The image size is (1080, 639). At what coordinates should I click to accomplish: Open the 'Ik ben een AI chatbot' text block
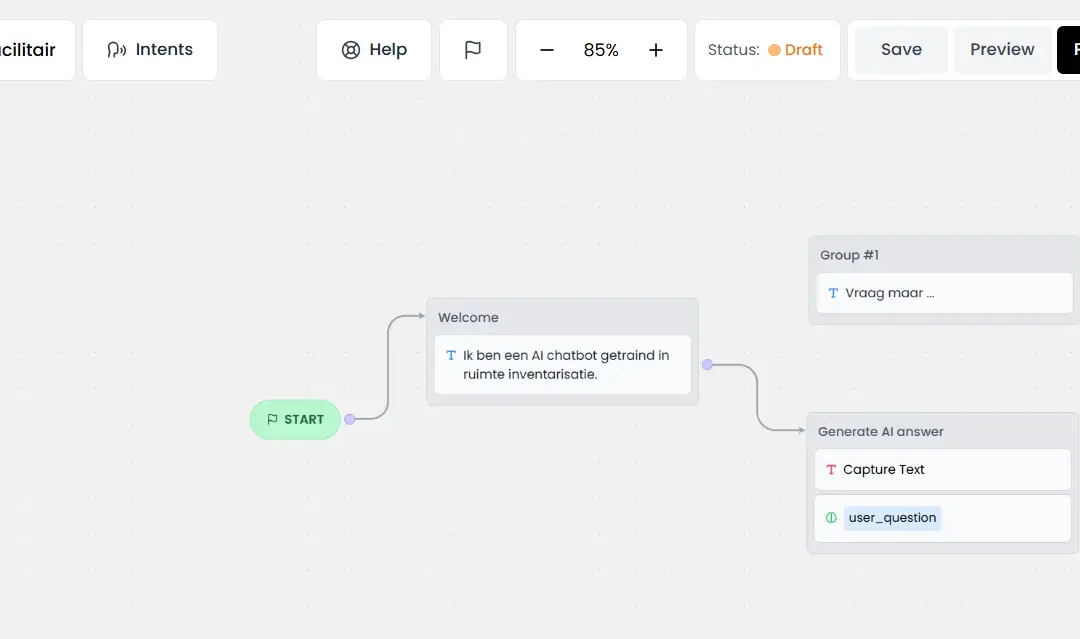[x=563, y=365]
